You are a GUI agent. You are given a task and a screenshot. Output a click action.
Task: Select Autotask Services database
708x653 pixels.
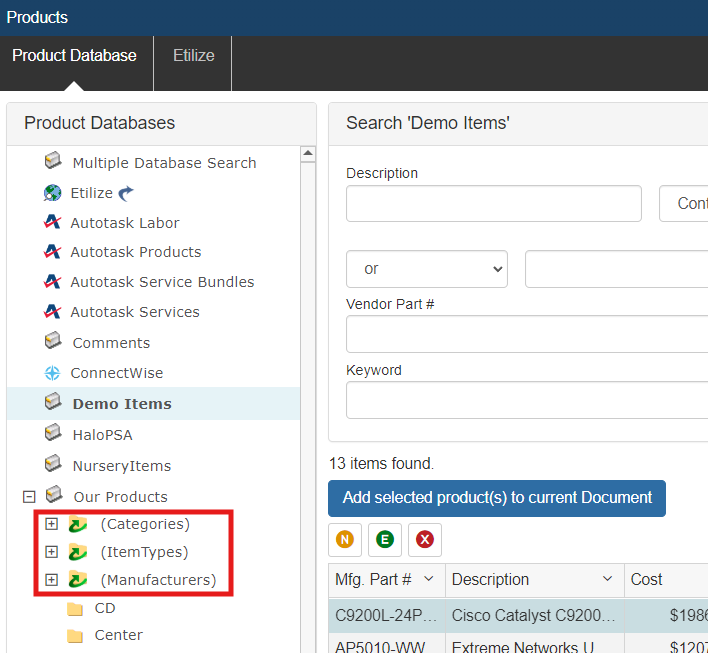[x=135, y=312]
